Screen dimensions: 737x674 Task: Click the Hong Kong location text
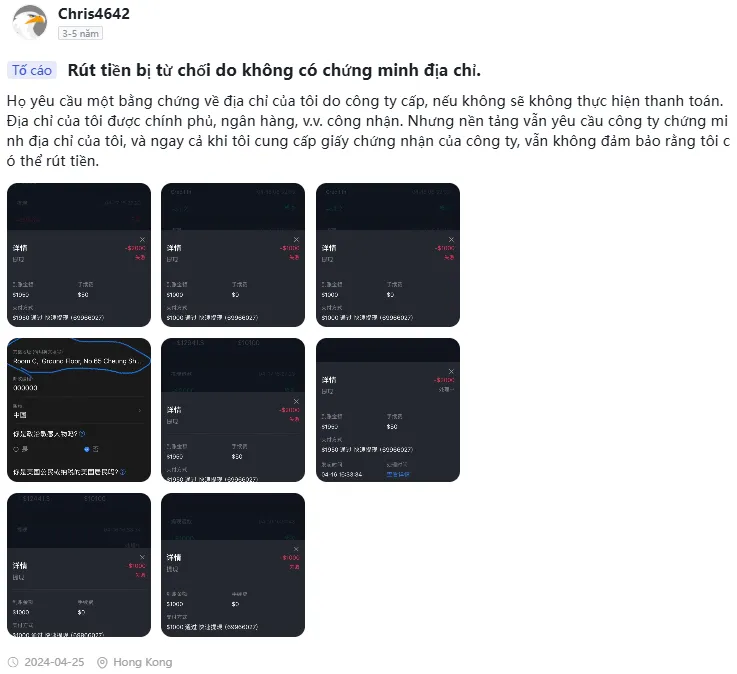pos(142,662)
